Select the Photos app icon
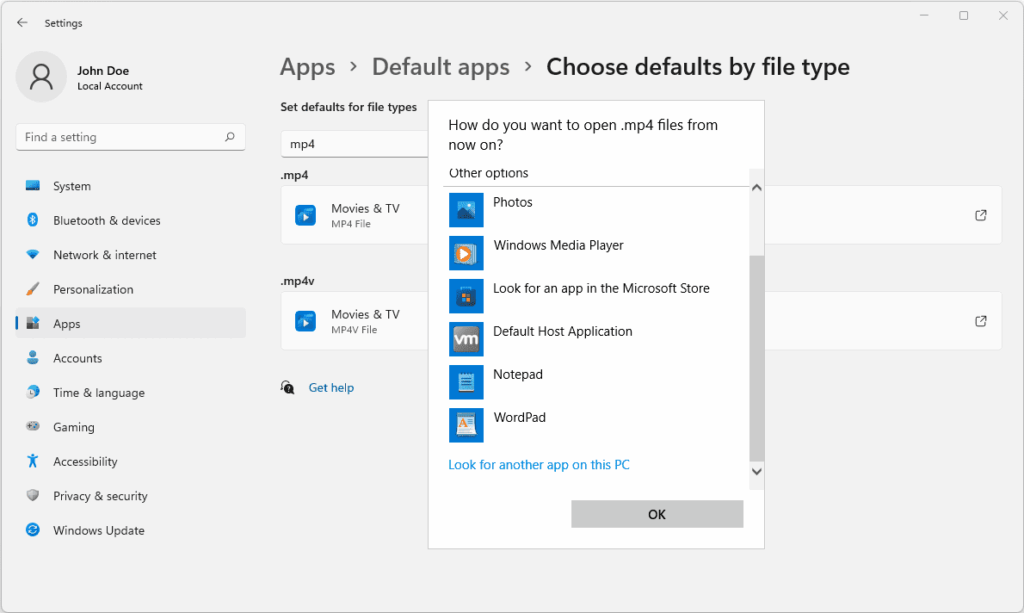The height and width of the screenshot is (613, 1024). tap(466, 210)
